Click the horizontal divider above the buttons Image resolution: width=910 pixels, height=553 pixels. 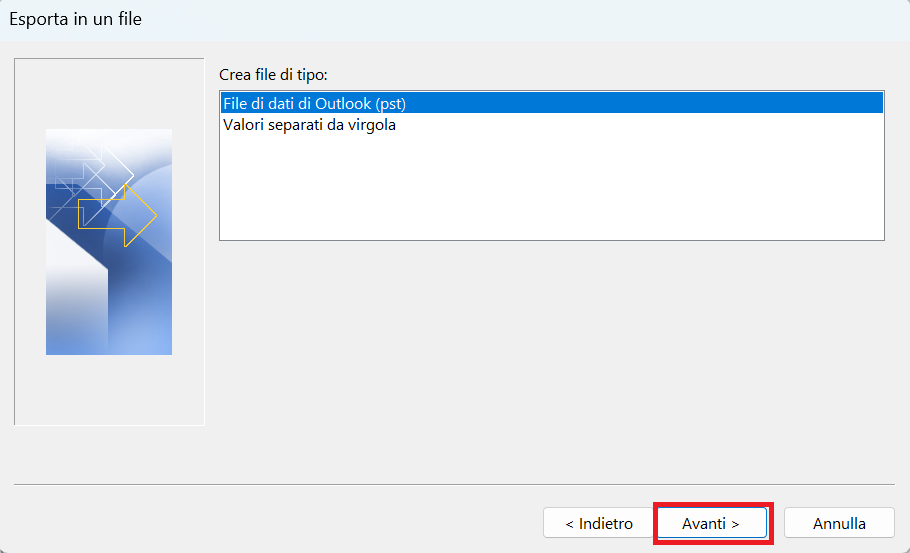pyautogui.click(x=454, y=484)
